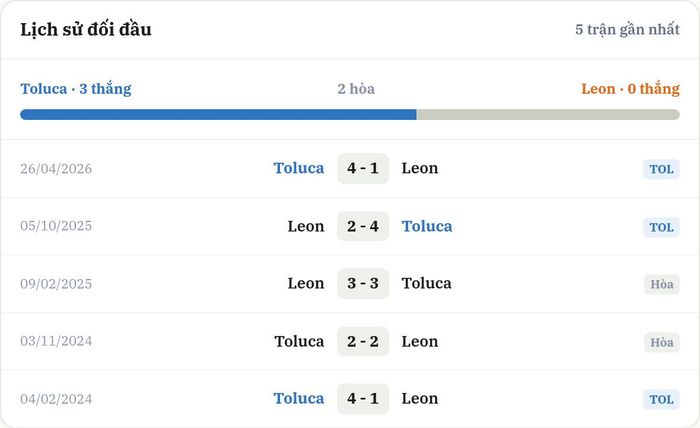The width and height of the screenshot is (700, 428).
Task: Select the 3 - 3 score box
Action: click(362, 283)
